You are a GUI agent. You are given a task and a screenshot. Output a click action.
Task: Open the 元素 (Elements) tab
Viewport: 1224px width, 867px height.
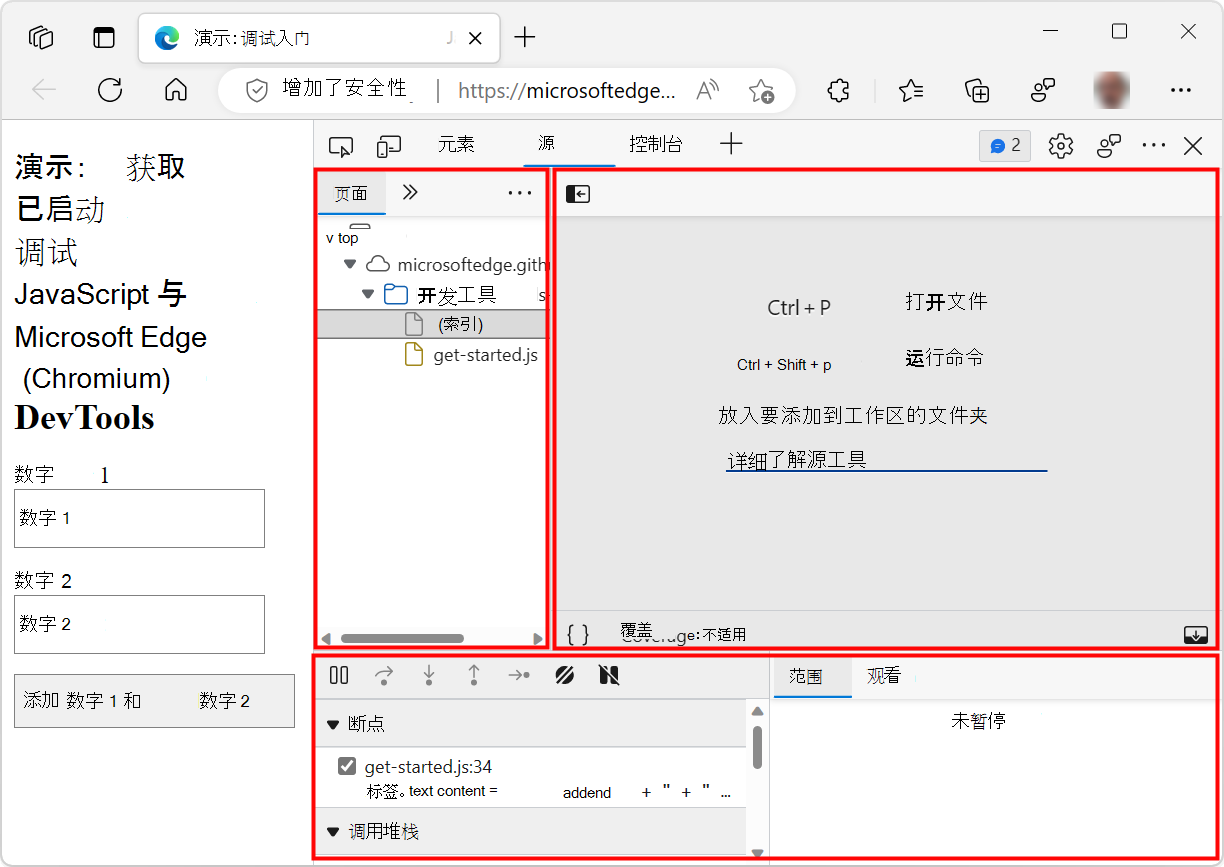(456, 145)
